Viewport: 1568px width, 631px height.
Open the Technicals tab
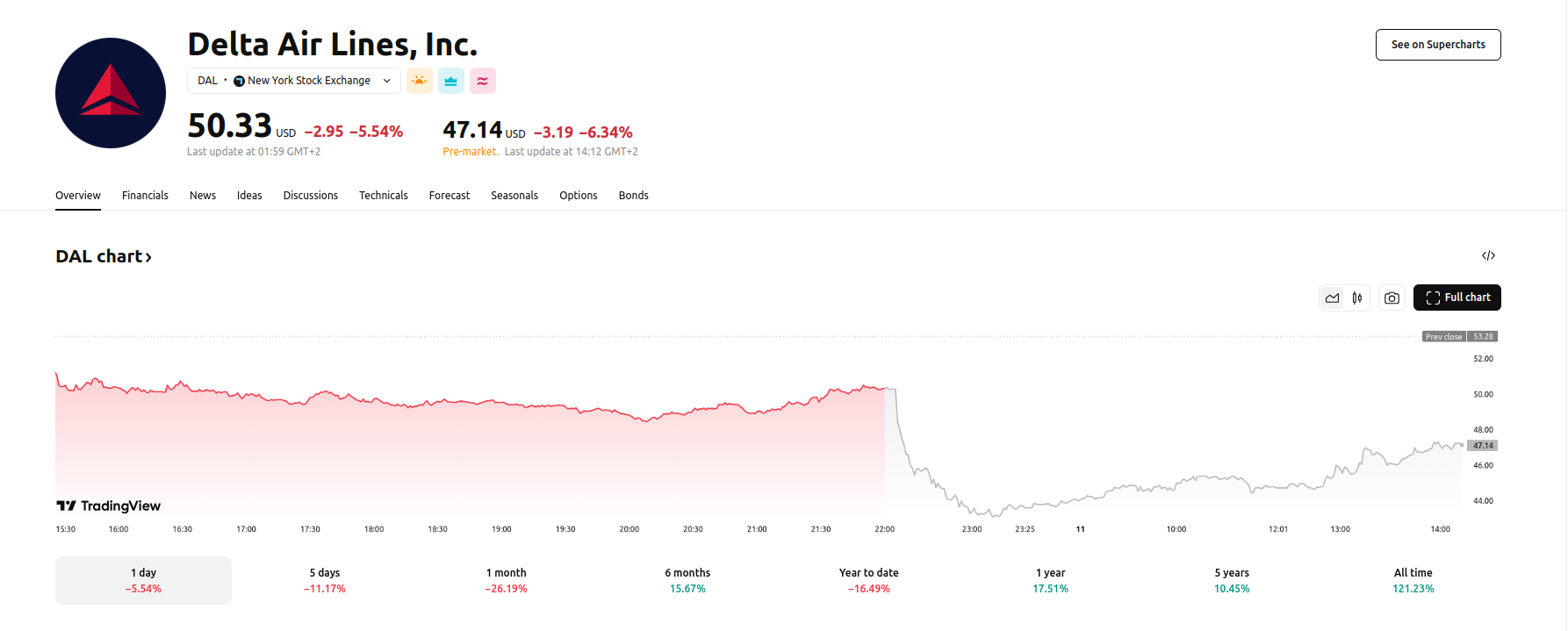point(384,195)
